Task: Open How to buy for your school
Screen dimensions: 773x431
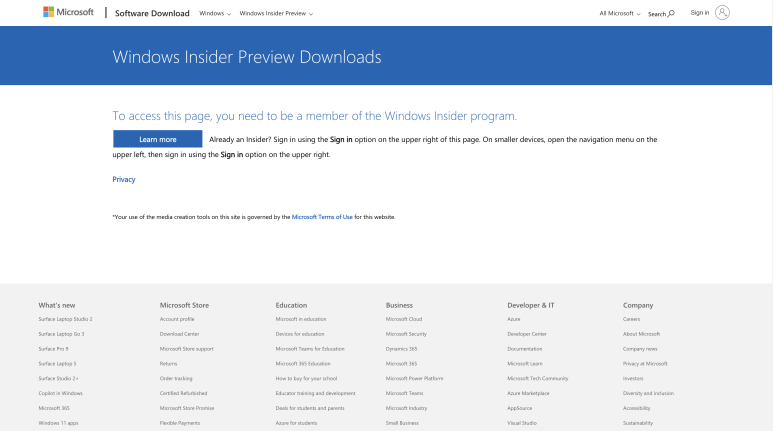Action: pos(306,378)
